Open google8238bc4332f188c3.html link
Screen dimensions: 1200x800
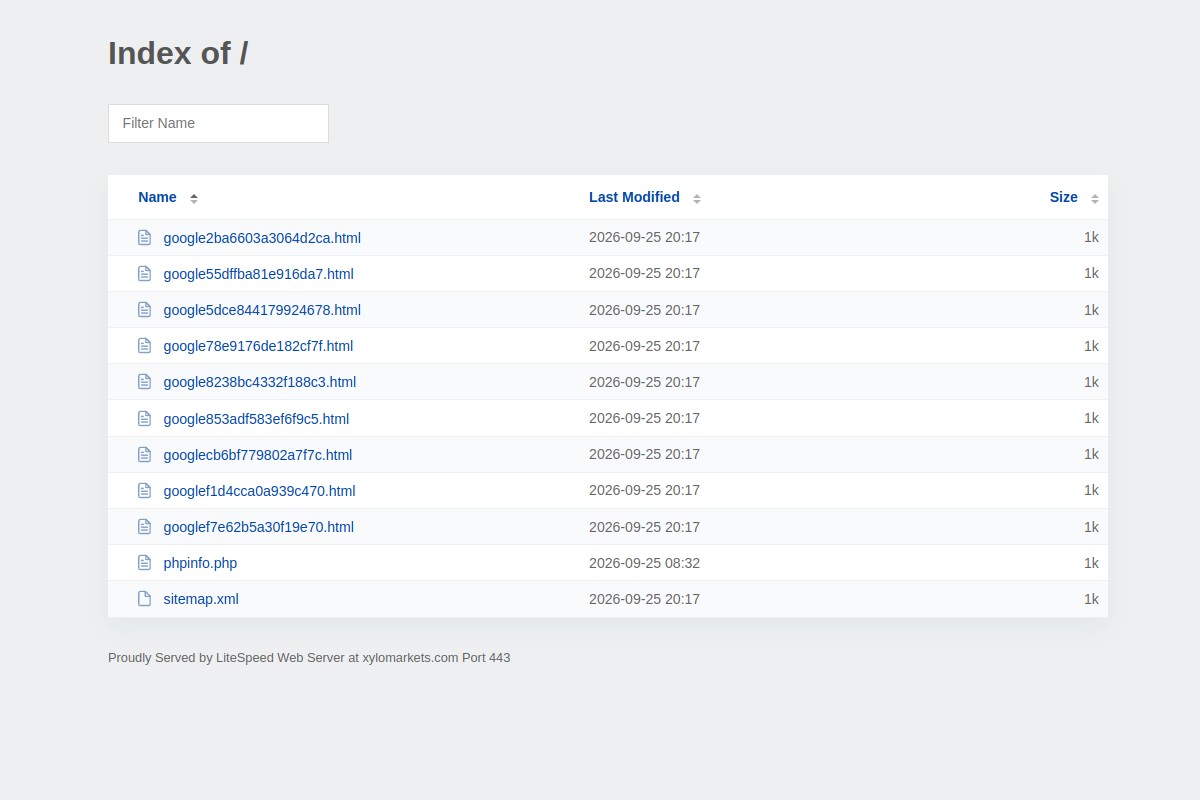point(260,382)
